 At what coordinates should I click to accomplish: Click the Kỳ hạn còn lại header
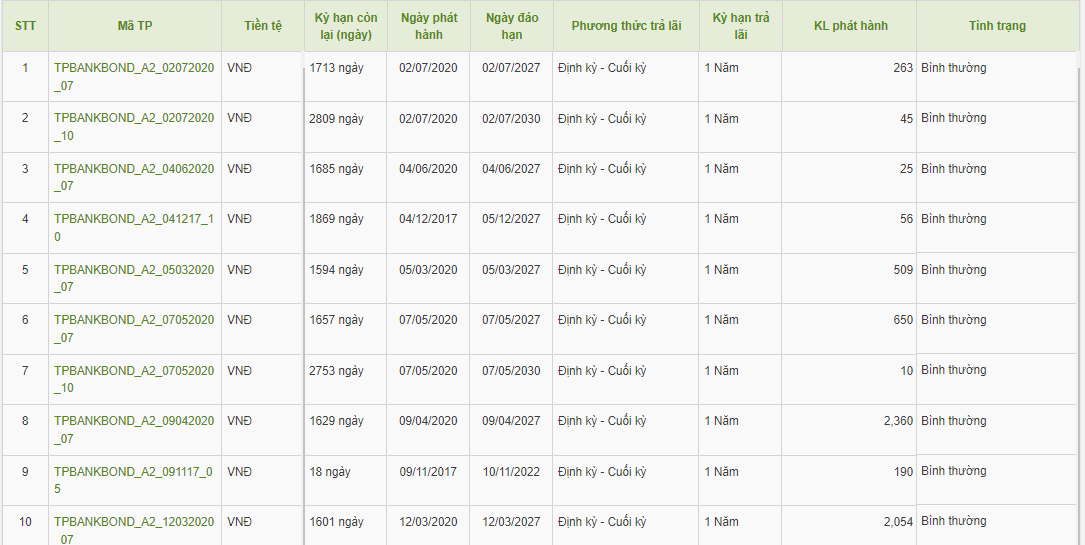[x=345, y=26]
